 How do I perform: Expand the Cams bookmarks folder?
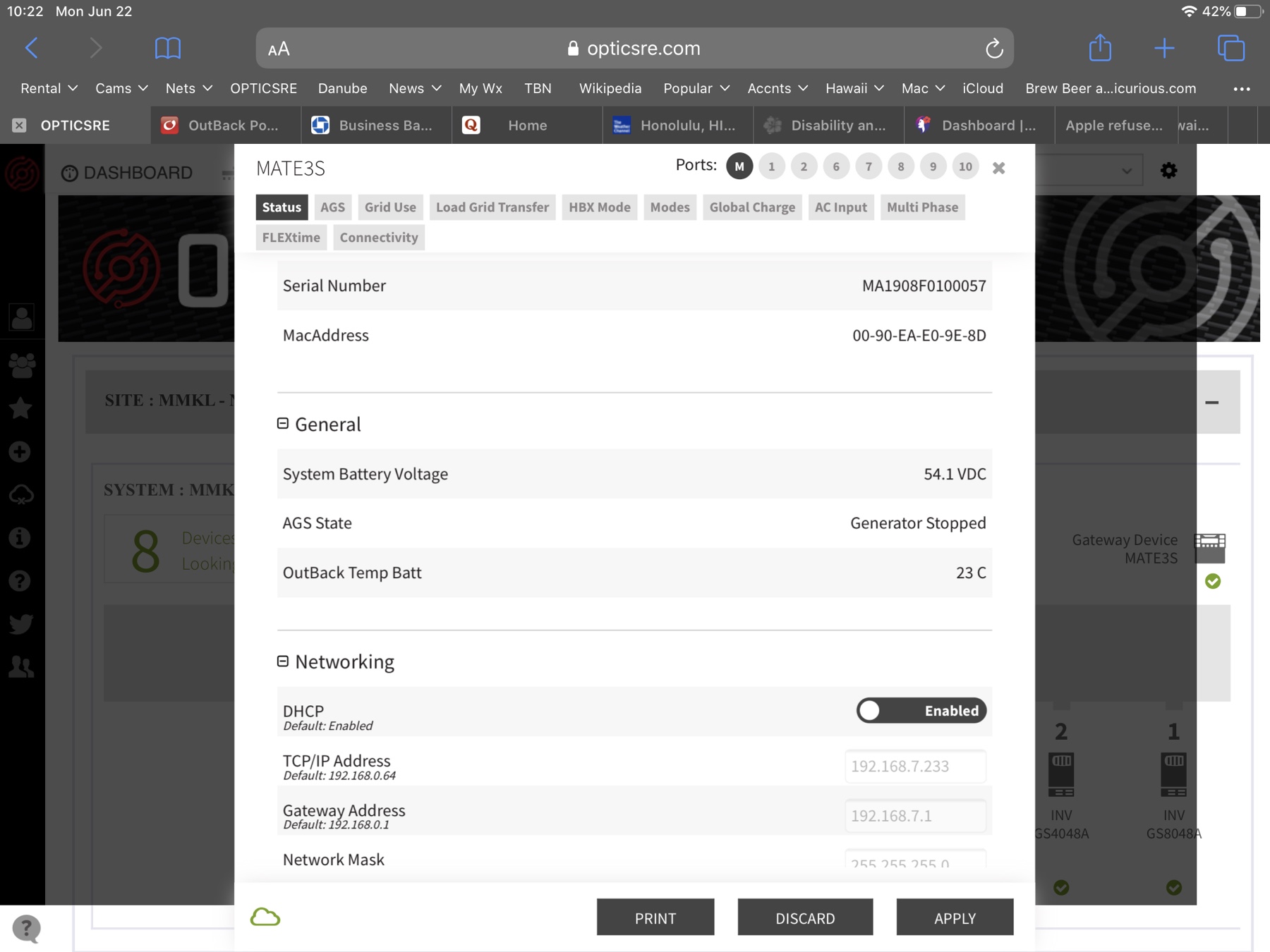coord(121,88)
